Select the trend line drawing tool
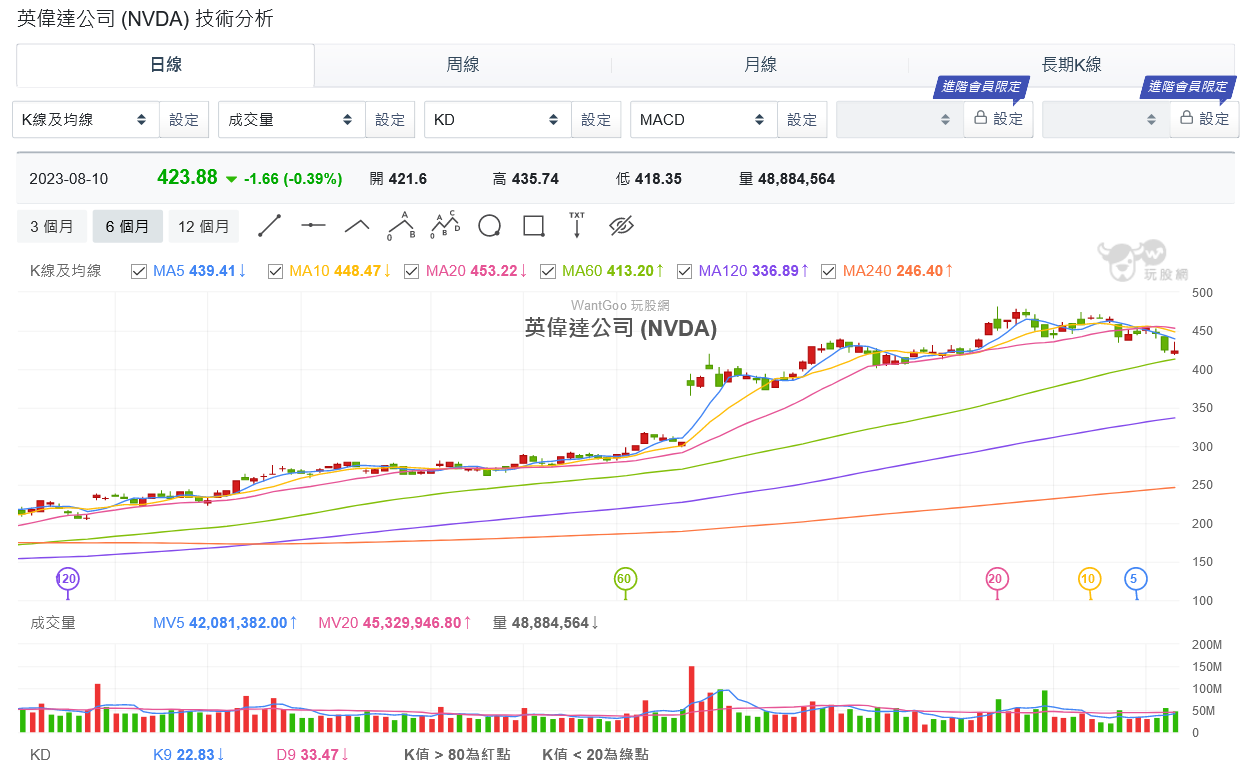Screen dimensions: 1240x760 [270, 226]
